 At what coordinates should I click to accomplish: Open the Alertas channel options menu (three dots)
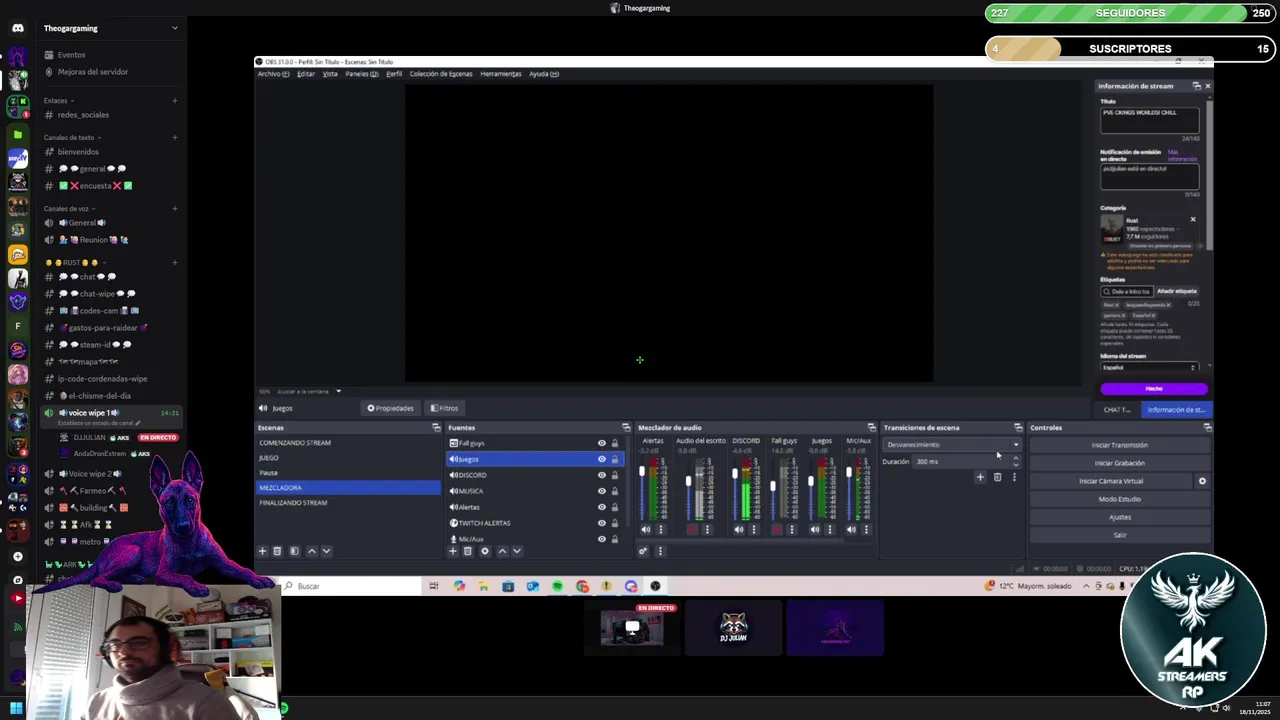(660, 530)
